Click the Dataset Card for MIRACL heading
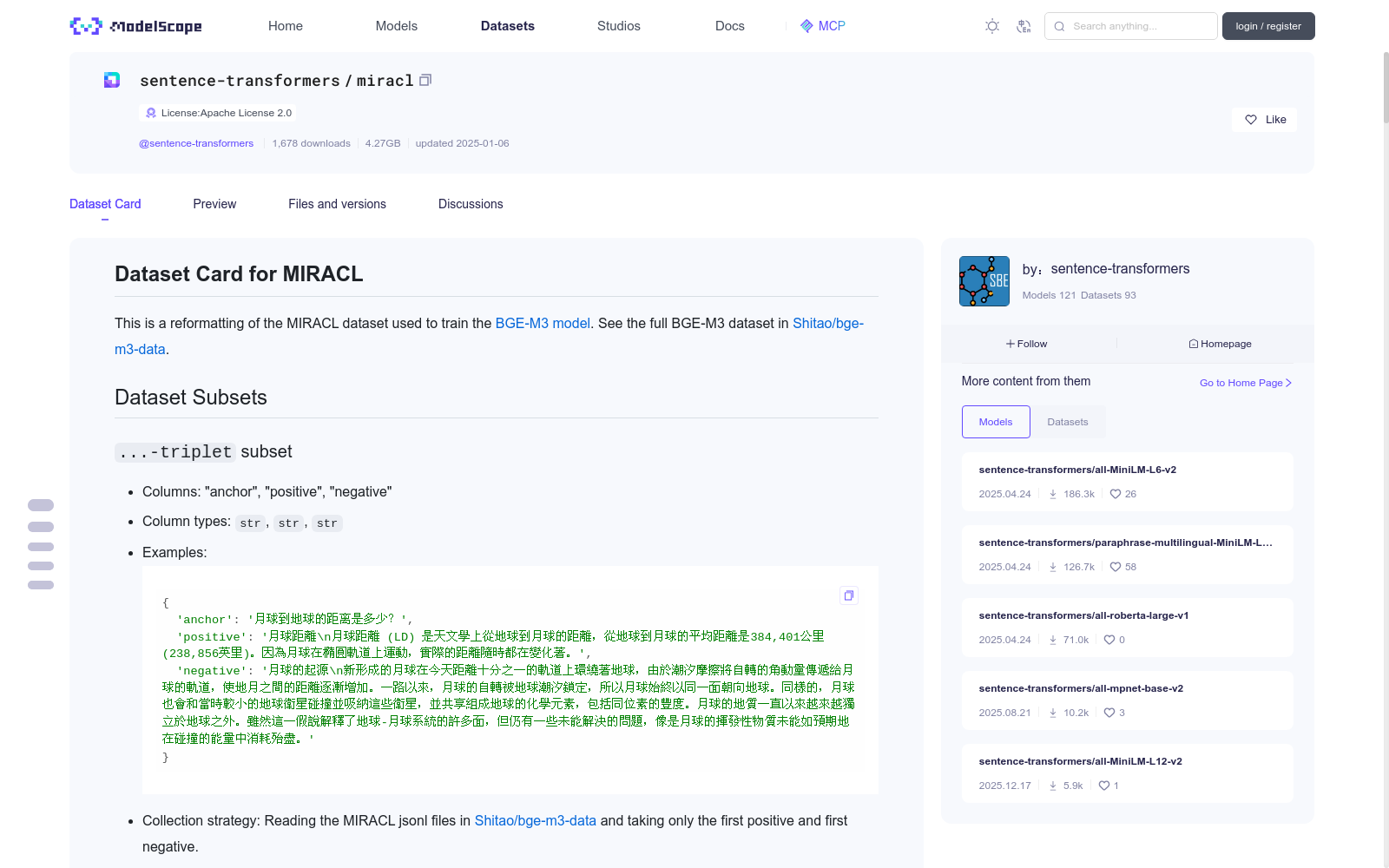This screenshot has width=1389, height=868. point(239,274)
